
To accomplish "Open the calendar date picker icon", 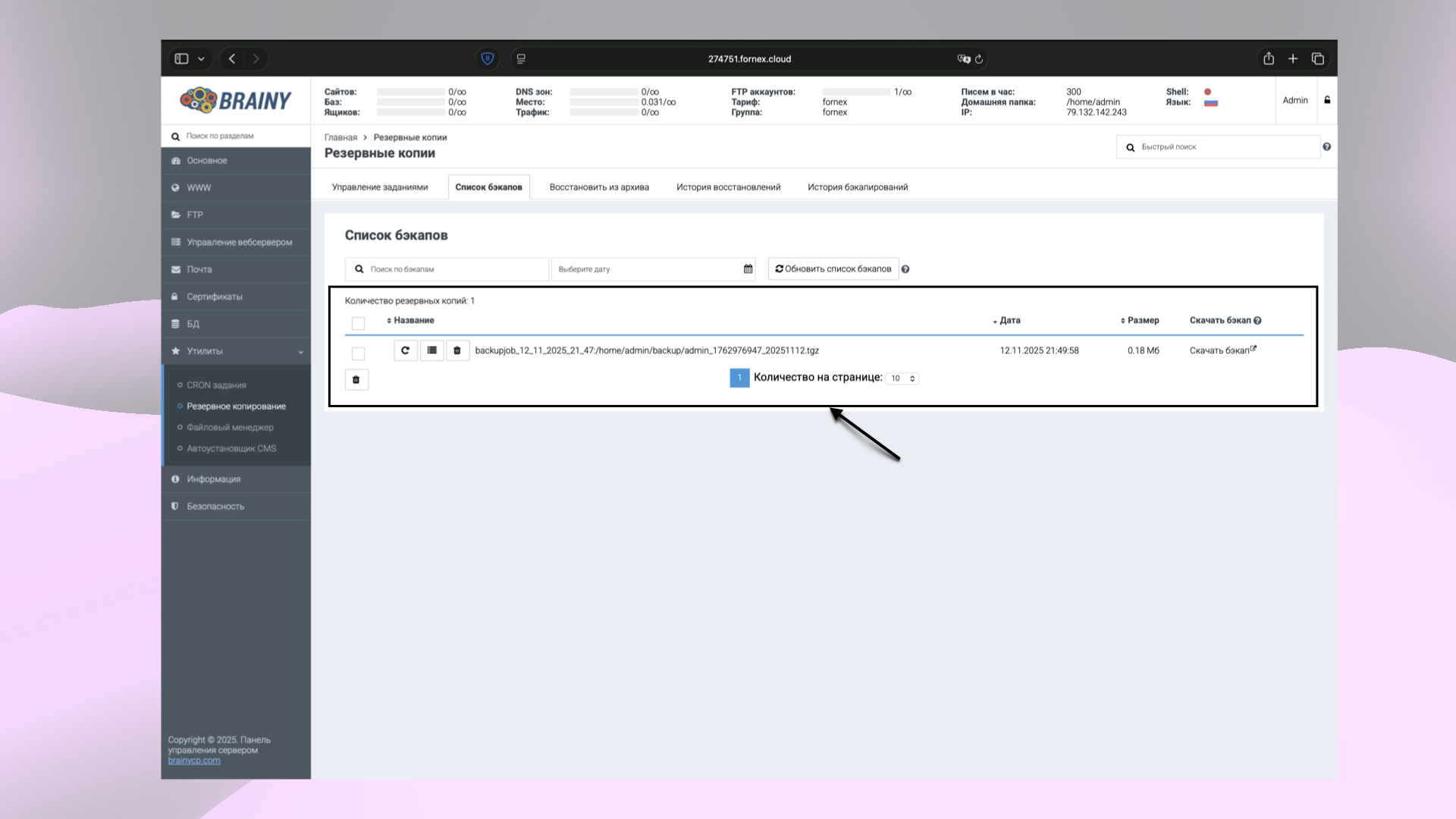I will coord(748,269).
